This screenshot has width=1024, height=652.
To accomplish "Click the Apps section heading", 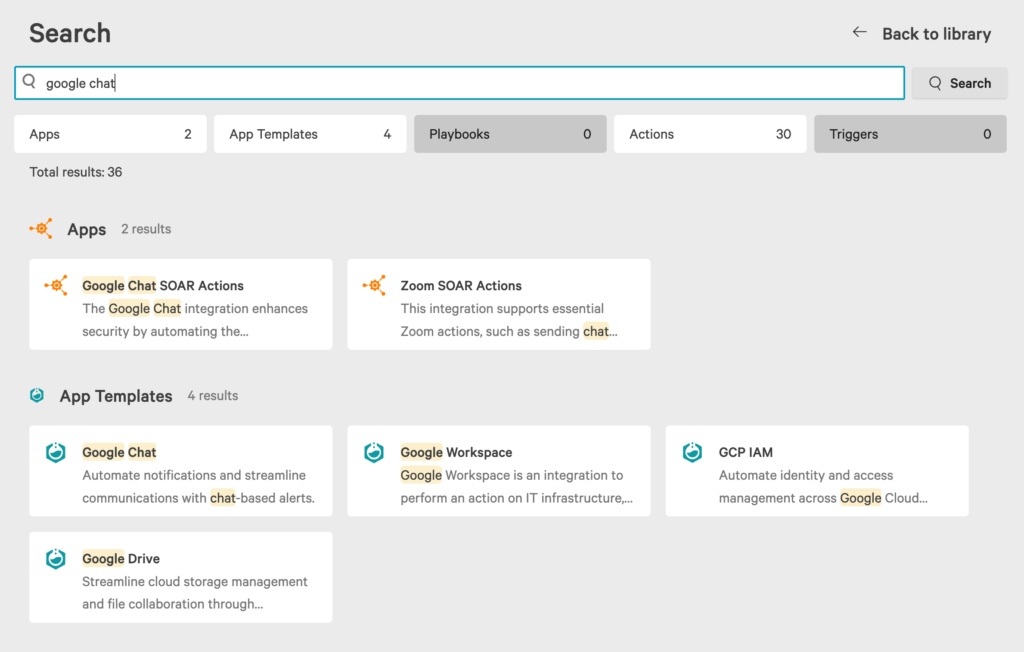I will [x=87, y=229].
